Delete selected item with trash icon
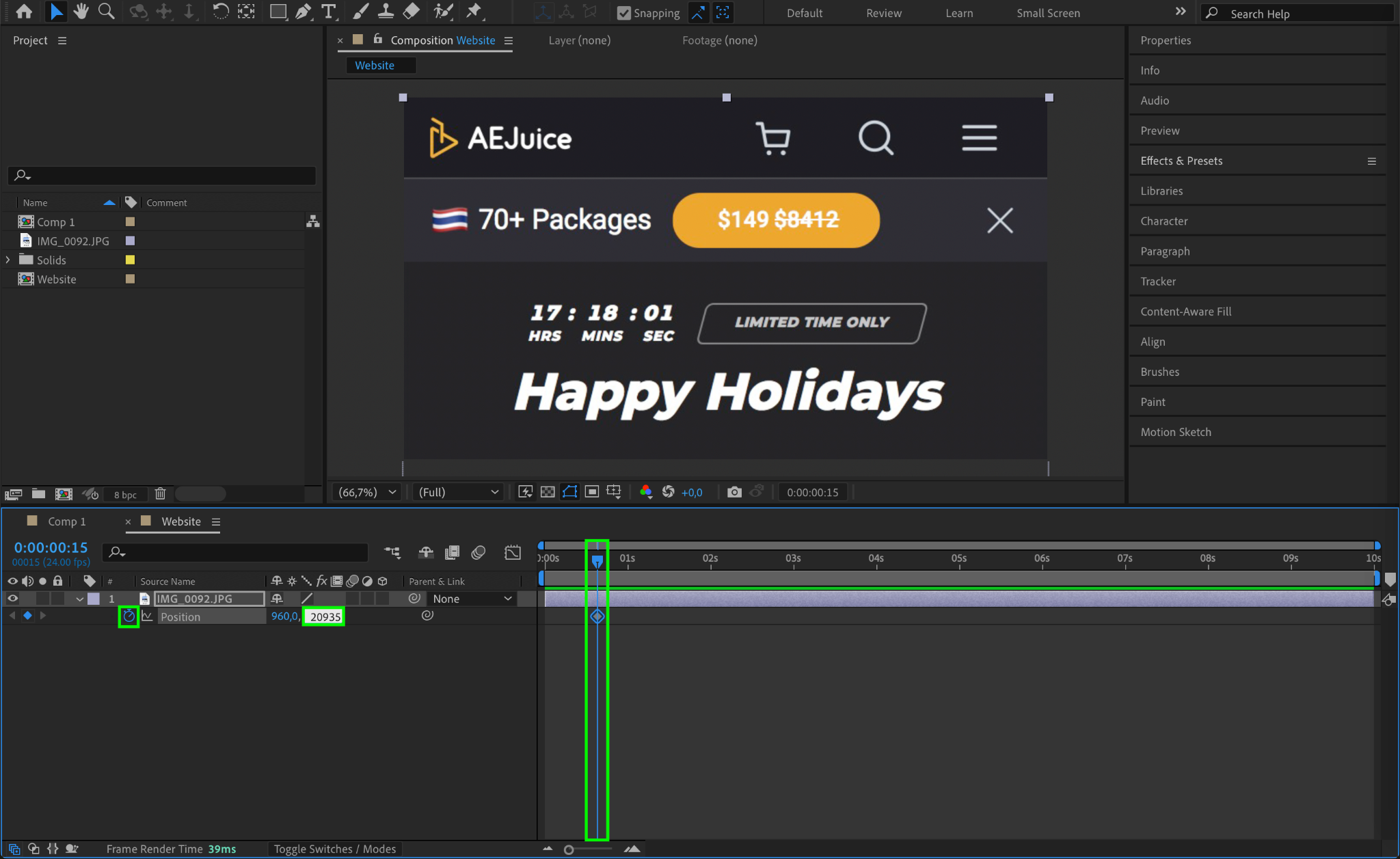This screenshot has width=1400, height=859. 160,493
